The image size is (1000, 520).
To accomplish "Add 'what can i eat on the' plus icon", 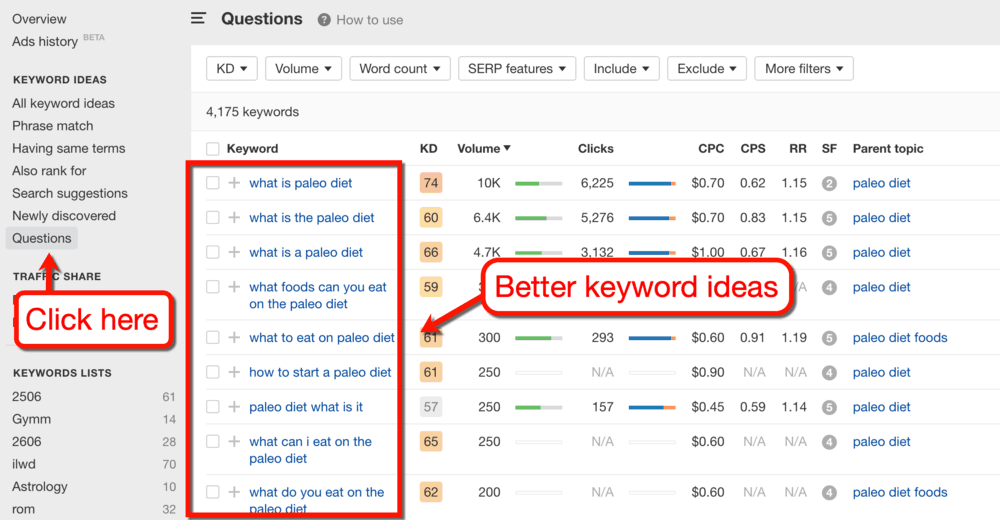I will tap(234, 442).
